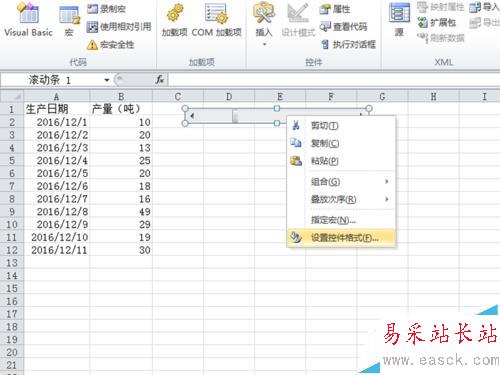The image size is (500, 375).
Task: Click in the formula bar
Action: [x=334, y=80]
